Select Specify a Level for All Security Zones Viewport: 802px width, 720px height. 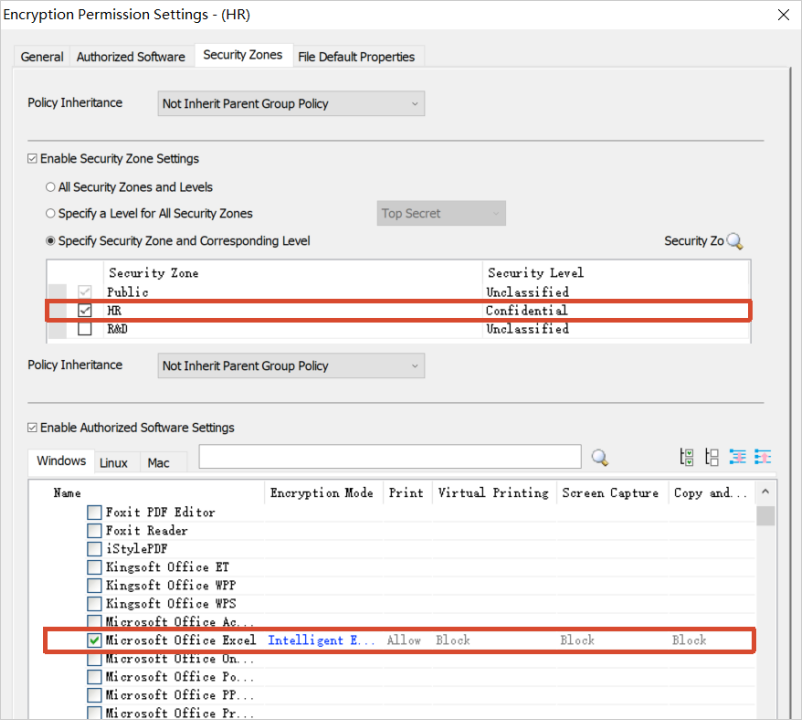[x=50, y=213]
